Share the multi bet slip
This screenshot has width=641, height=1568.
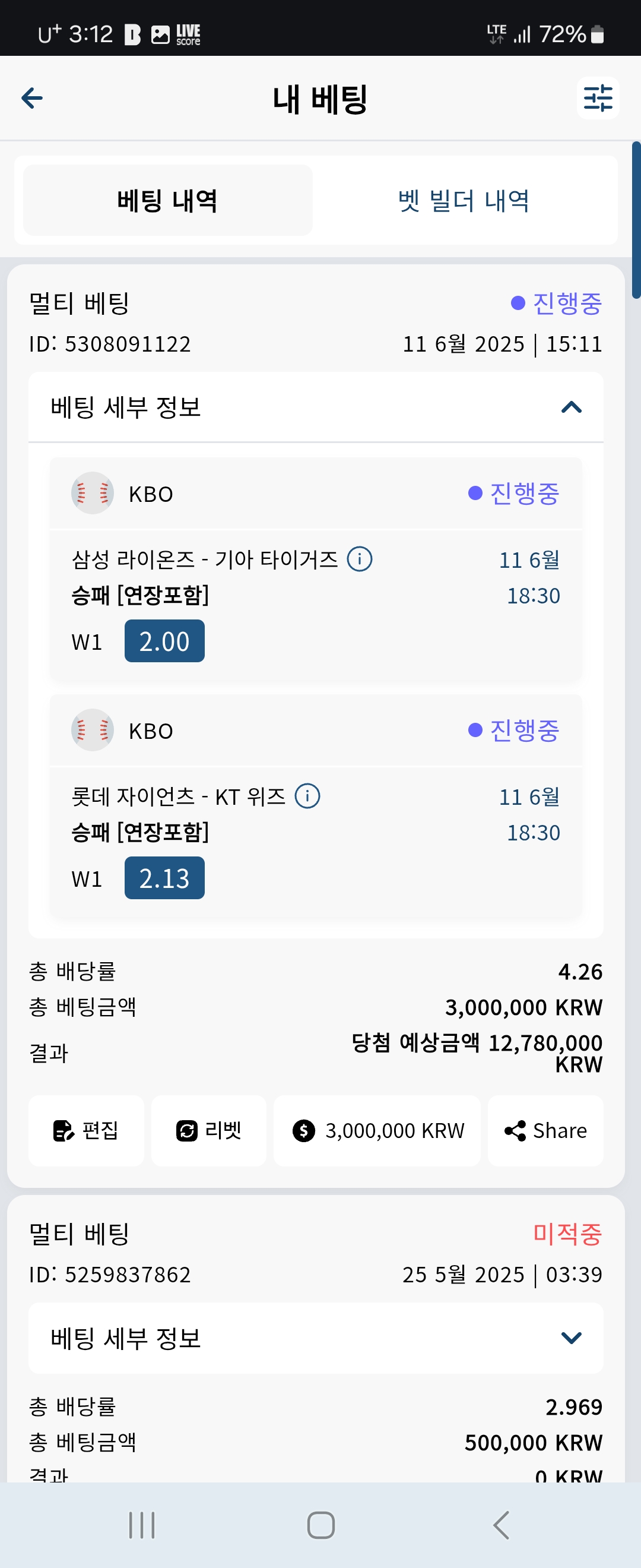click(x=545, y=1130)
